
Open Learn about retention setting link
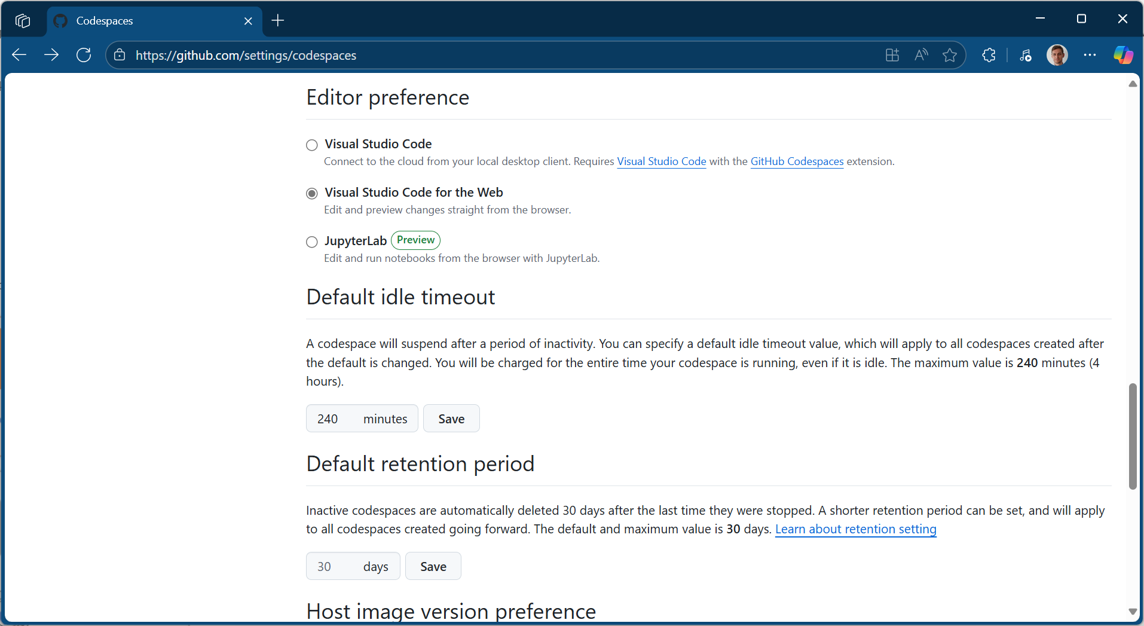(x=855, y=529)
